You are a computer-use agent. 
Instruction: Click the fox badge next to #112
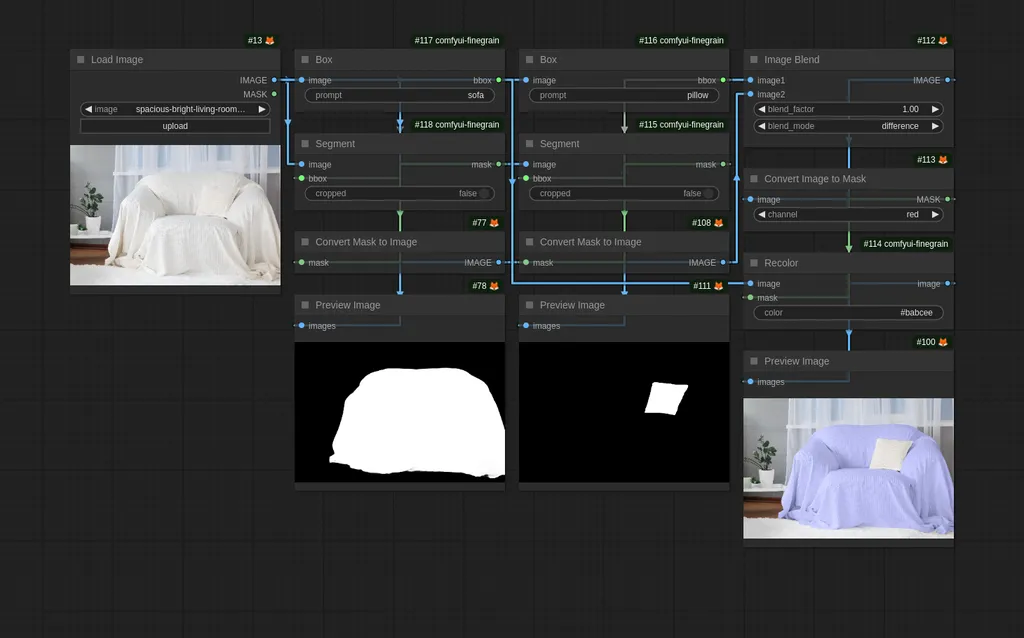(x=945, y=41)
